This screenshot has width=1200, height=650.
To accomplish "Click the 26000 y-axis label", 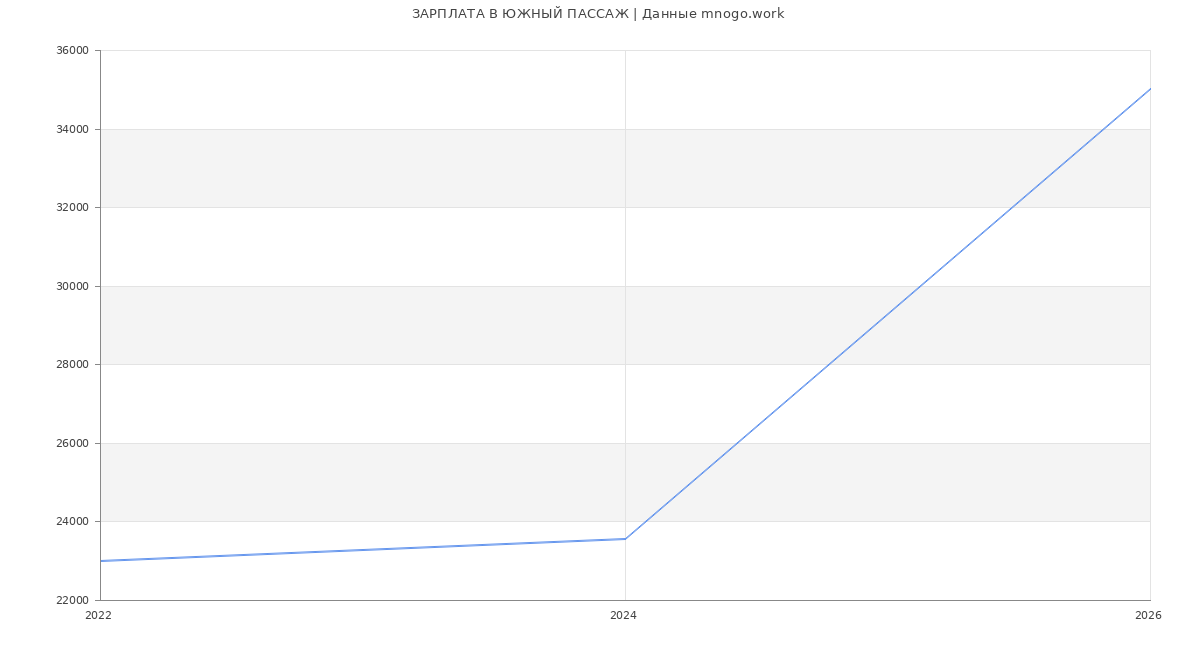I will [72, 443].
